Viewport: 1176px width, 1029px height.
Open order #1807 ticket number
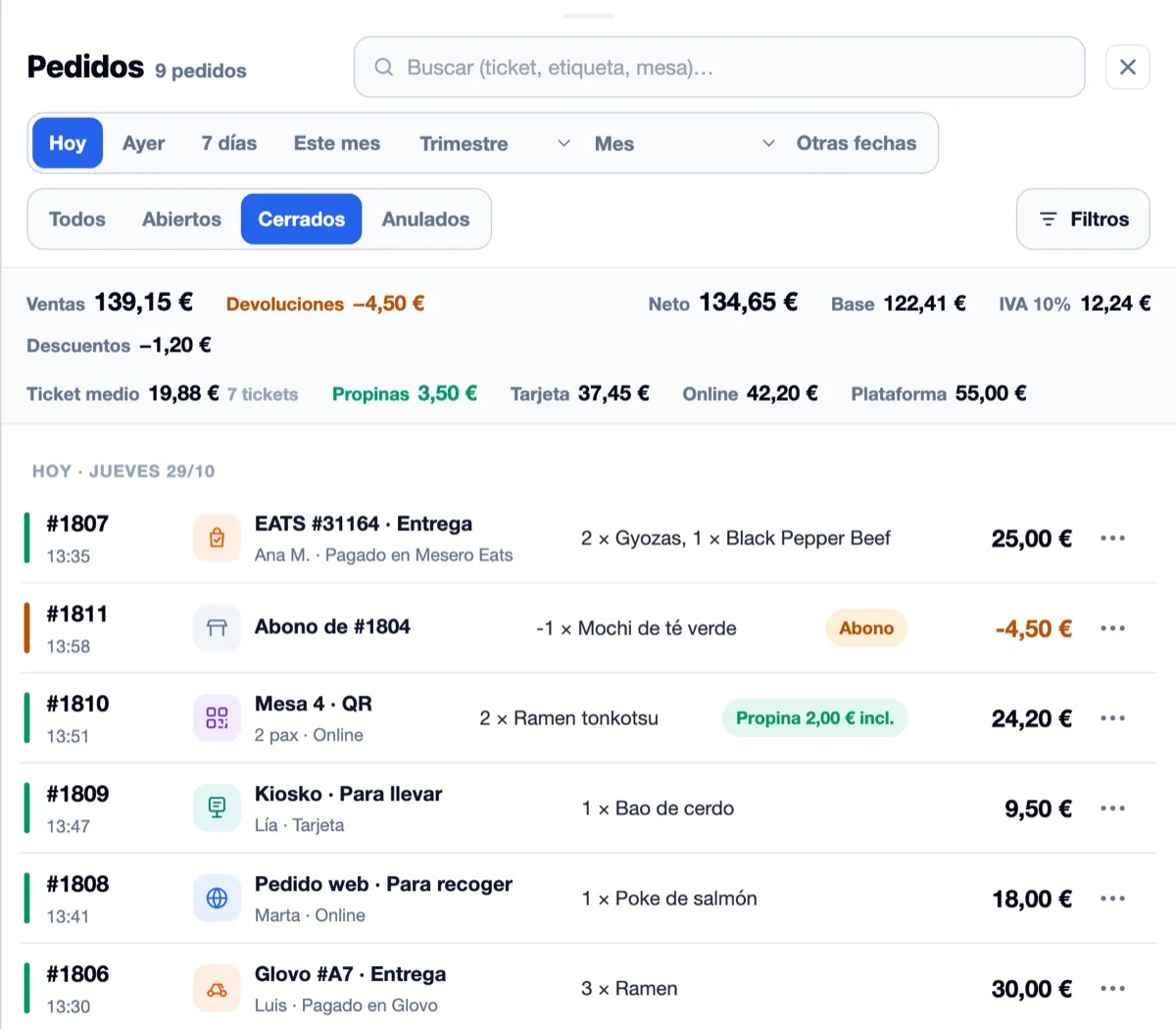click(77, 523)
